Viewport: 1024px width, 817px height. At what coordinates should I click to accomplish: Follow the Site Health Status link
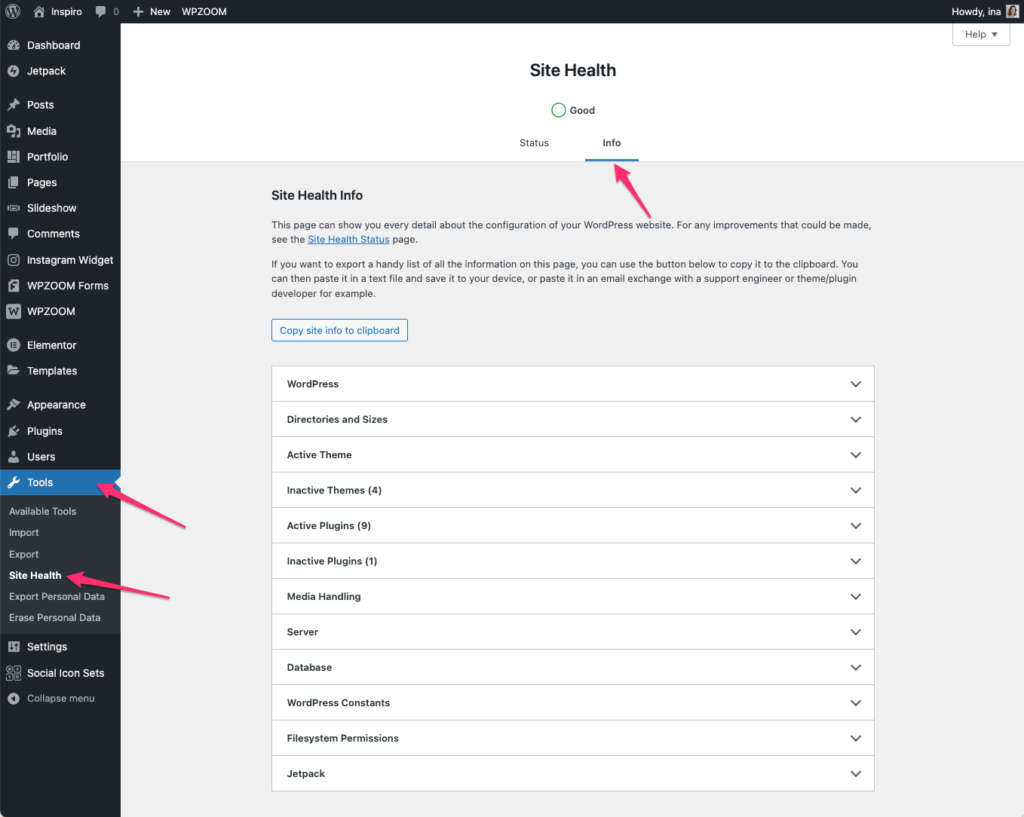point(350,240)
